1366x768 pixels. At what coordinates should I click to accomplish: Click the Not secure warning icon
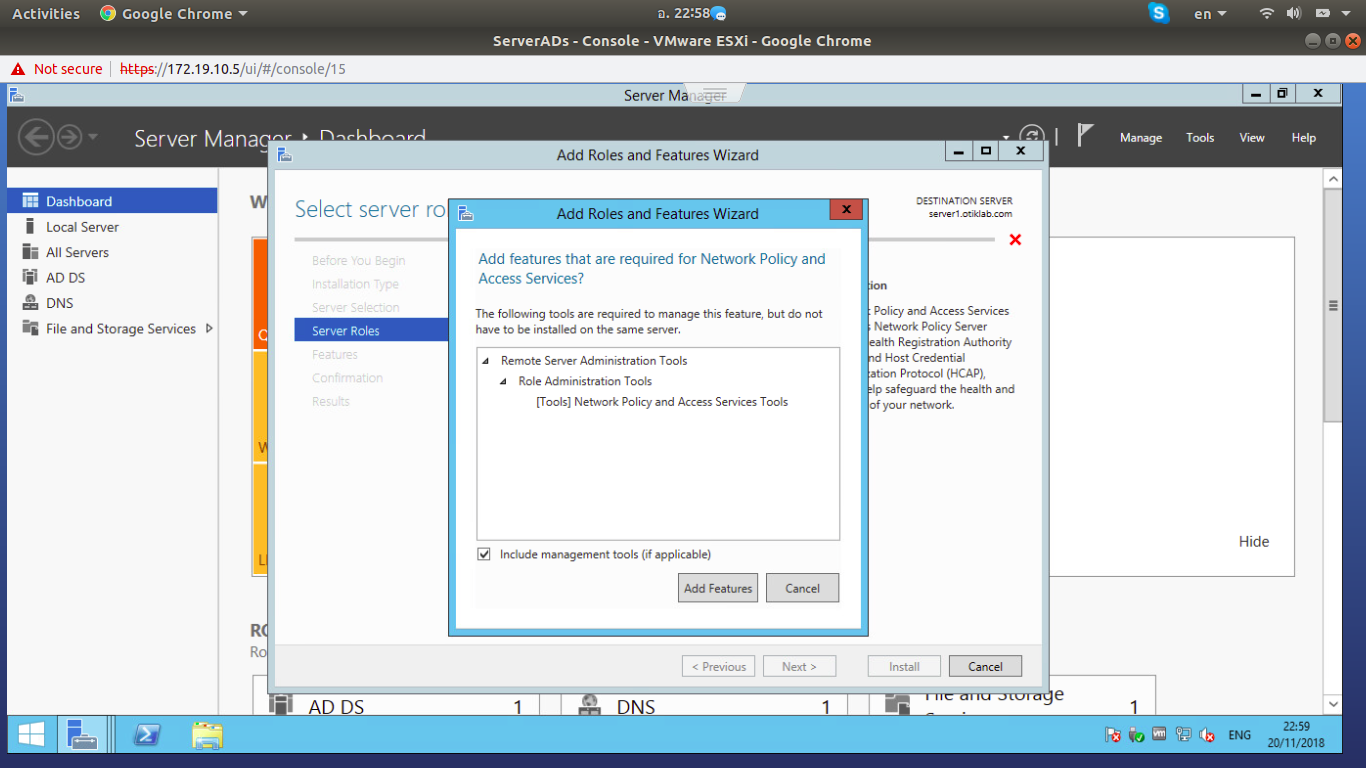17,69
